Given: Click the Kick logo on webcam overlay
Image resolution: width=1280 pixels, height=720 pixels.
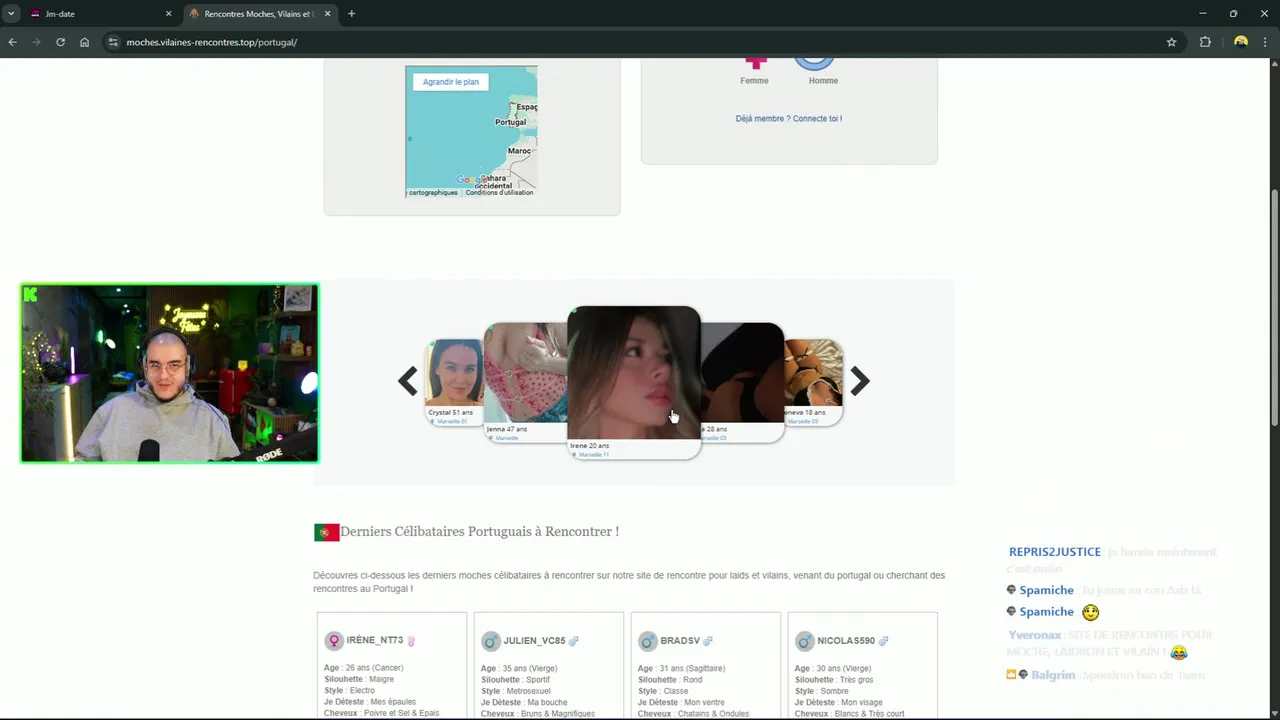Looking at the screenshot, I should click(x=31, y=294).
